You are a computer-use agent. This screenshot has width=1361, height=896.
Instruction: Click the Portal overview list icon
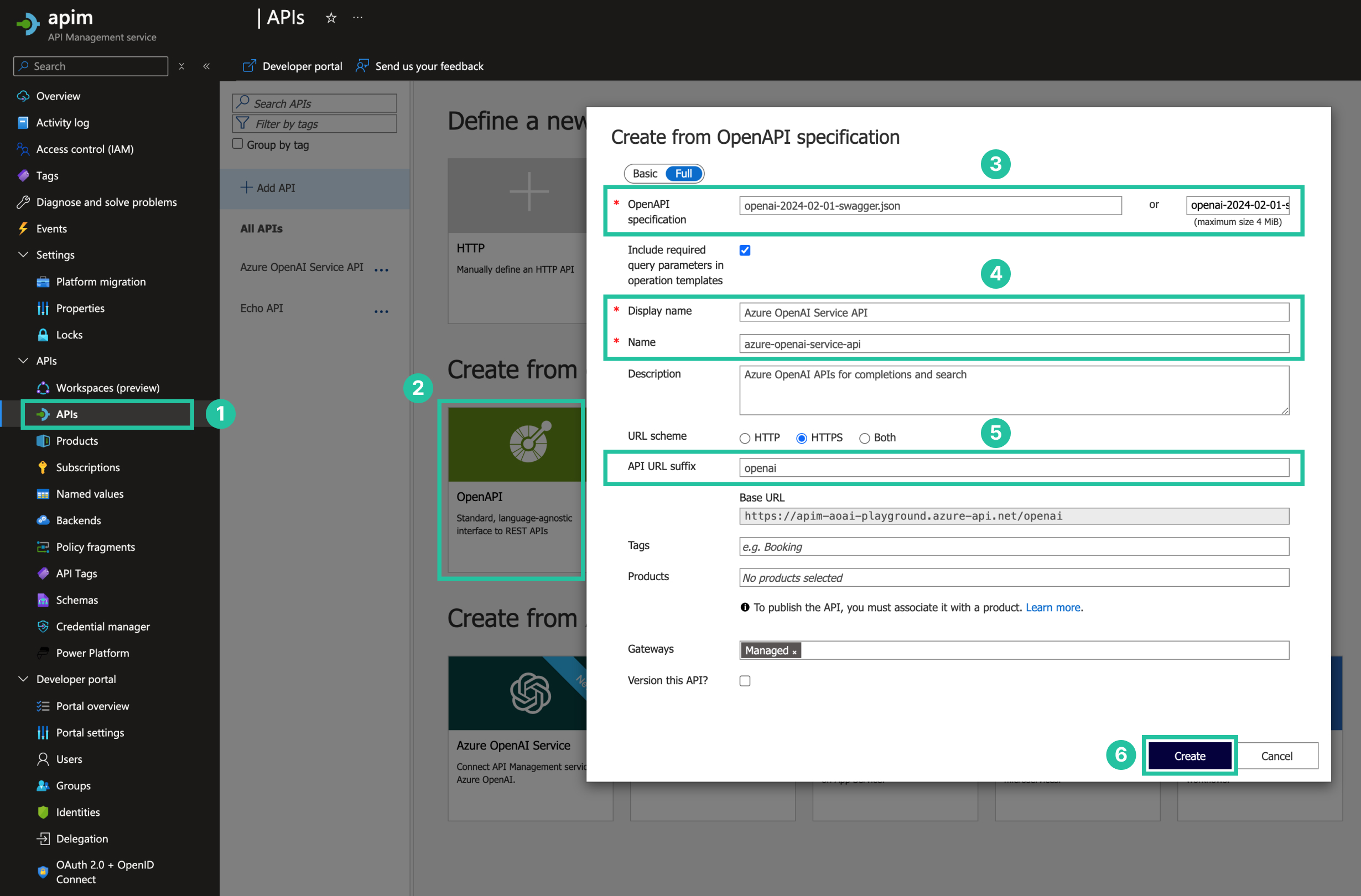(x=43, y=706)
